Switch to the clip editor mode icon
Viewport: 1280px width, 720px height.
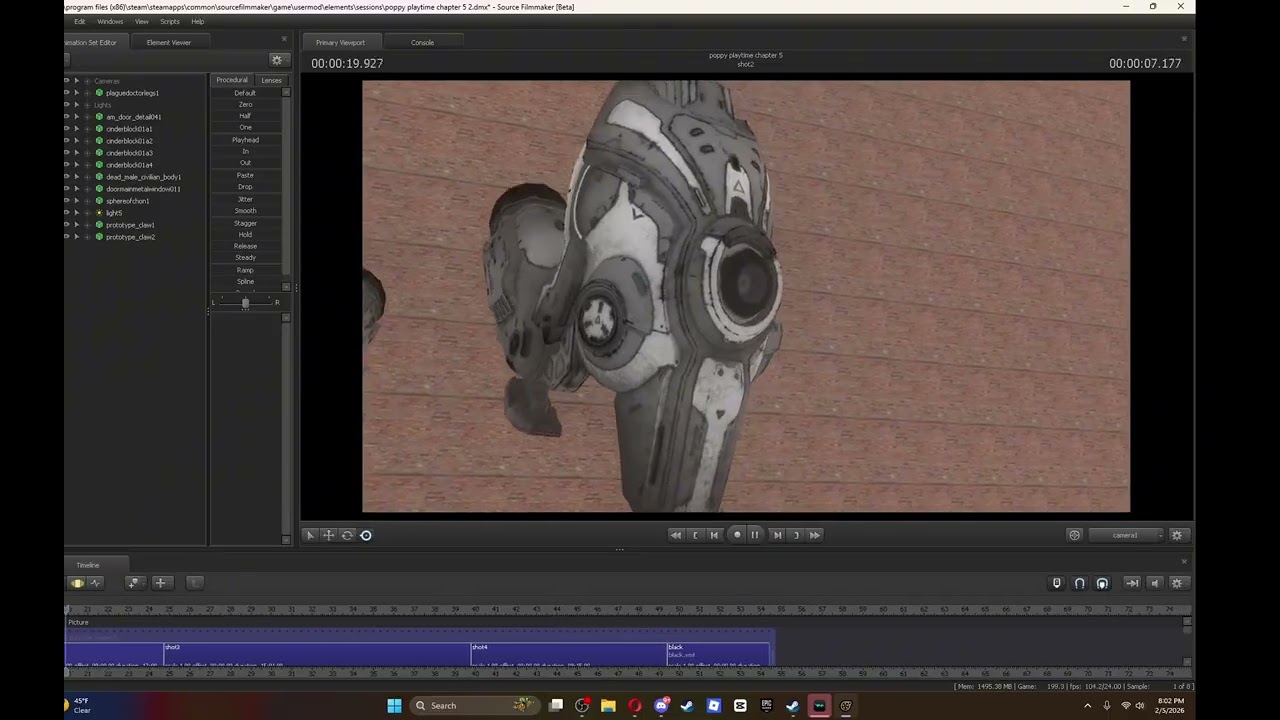pos(77,583)
